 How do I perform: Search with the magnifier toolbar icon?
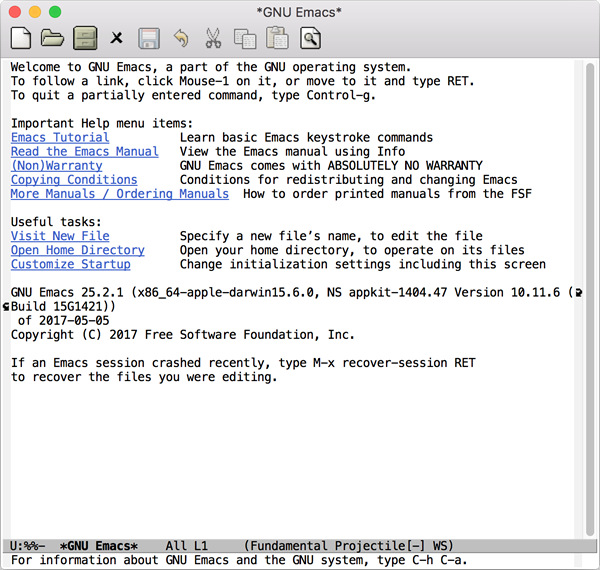(310, 38)
